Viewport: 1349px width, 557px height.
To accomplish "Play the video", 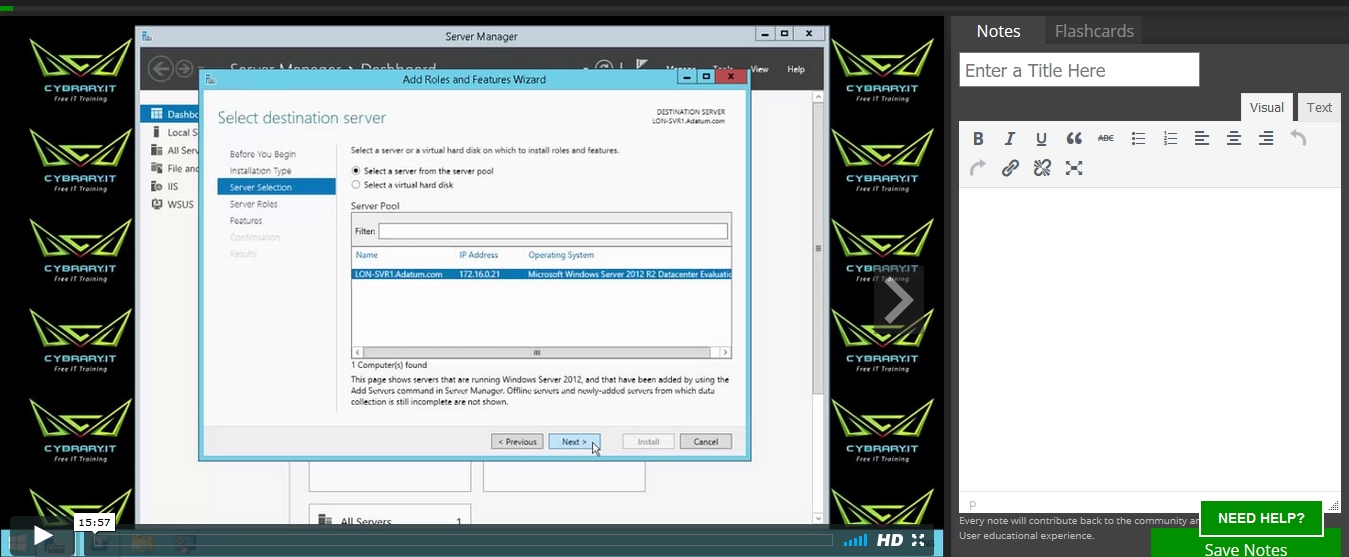I will (42, 536).
